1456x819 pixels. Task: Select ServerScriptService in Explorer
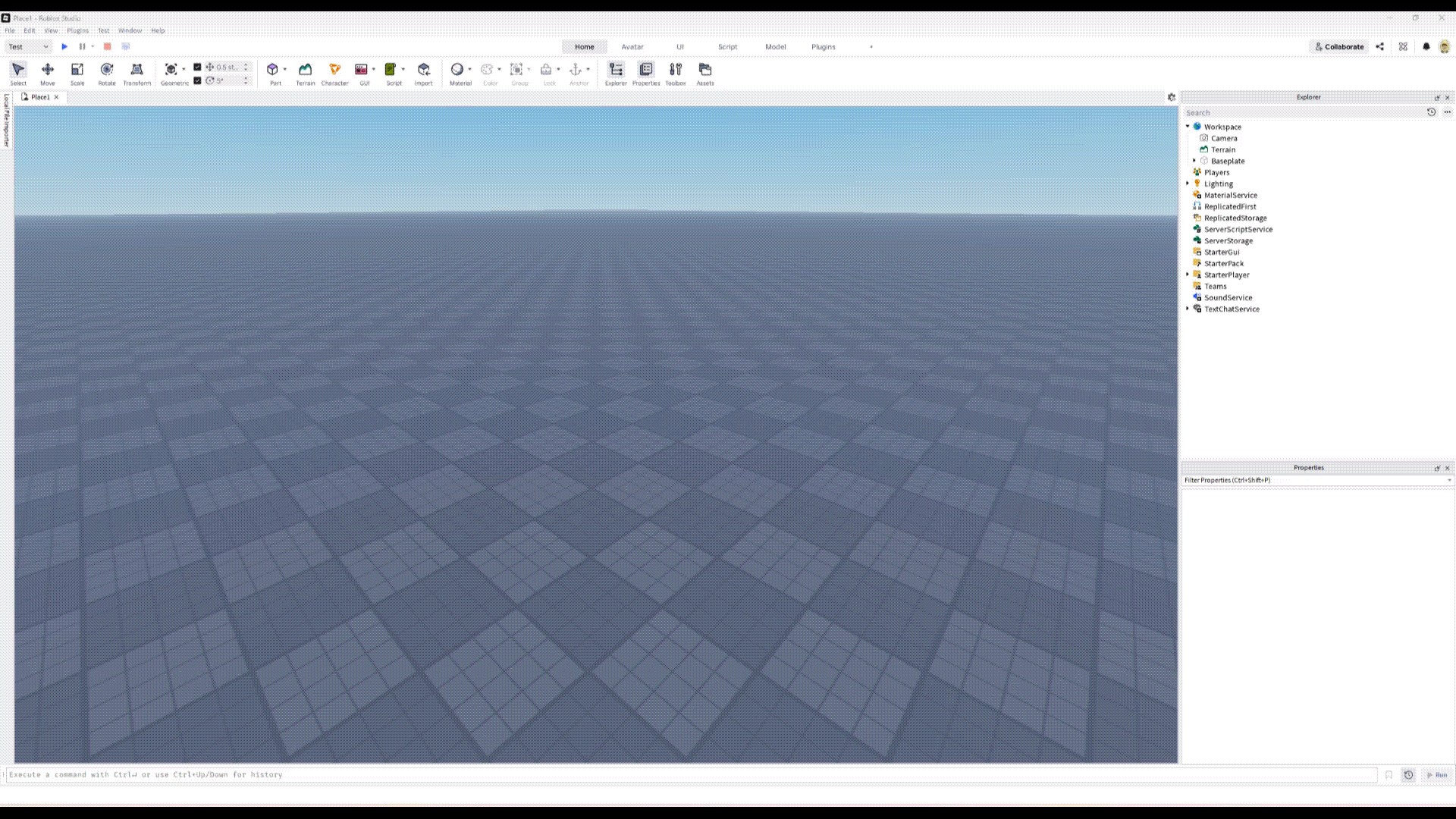[x=1238, y=229]
